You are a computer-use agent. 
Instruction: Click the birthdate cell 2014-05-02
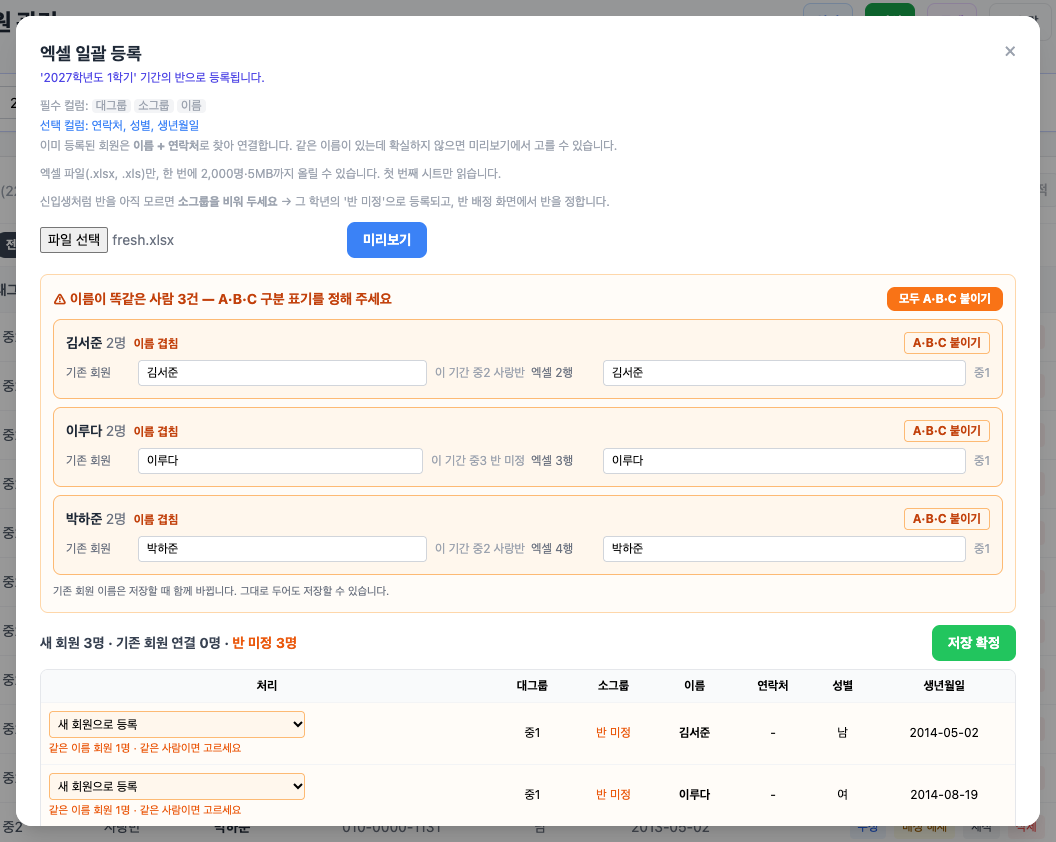[944, 733]
